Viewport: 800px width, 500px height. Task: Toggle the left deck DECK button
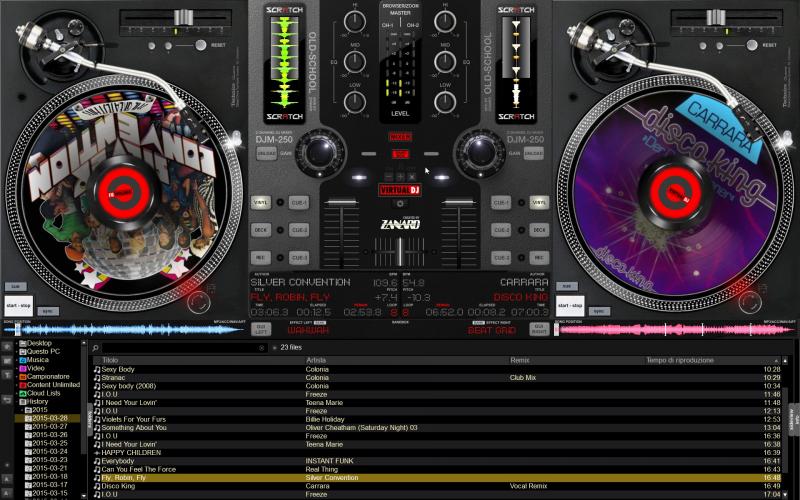click(261, 230)
